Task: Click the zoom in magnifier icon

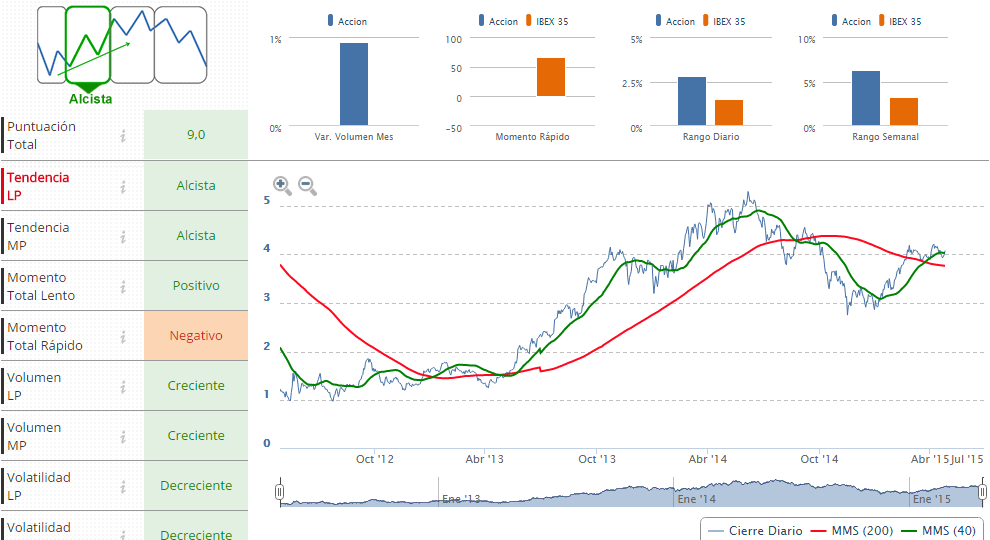Action: [282, 186]
